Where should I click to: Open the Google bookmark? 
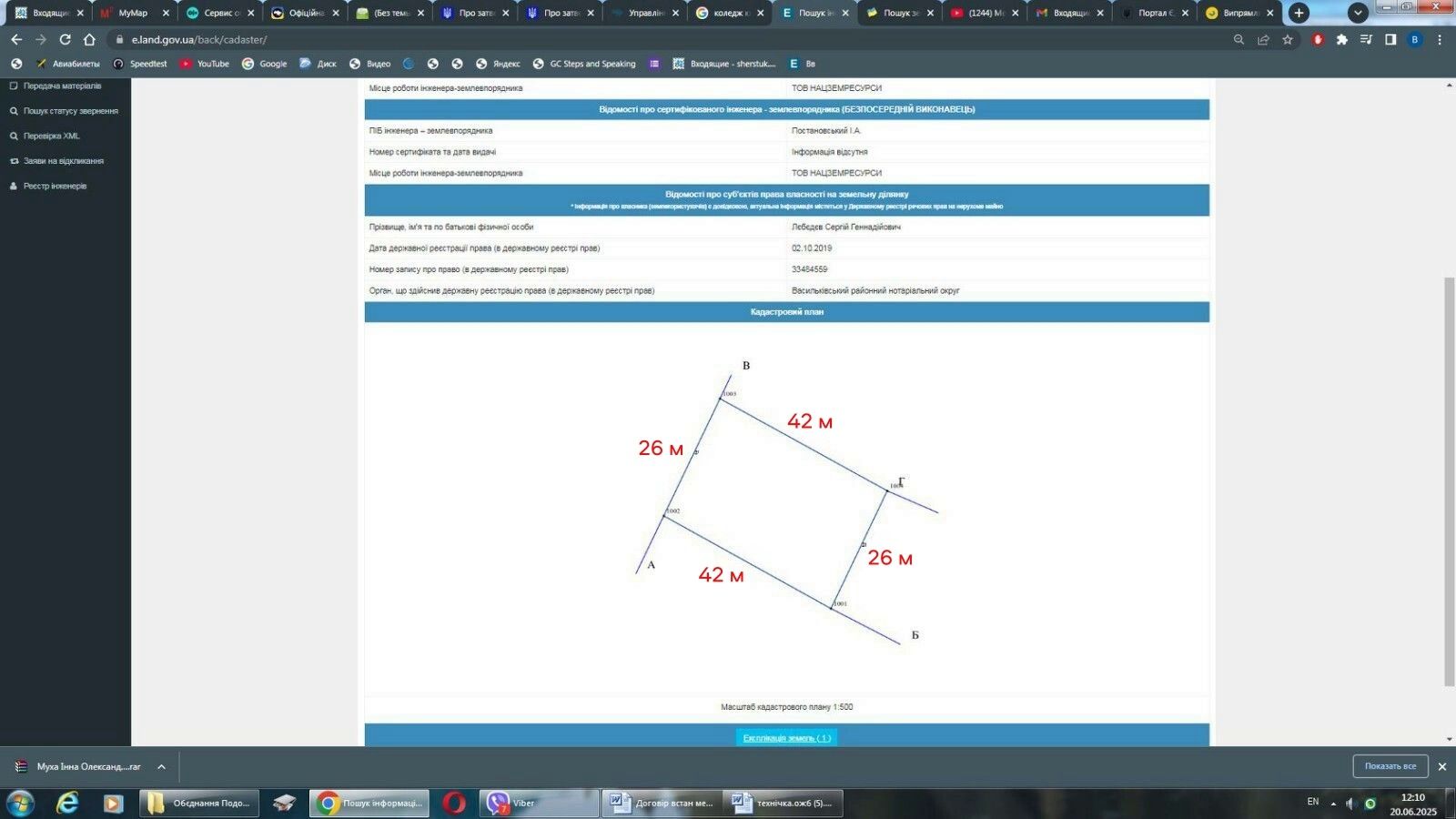tap(265, 64)
